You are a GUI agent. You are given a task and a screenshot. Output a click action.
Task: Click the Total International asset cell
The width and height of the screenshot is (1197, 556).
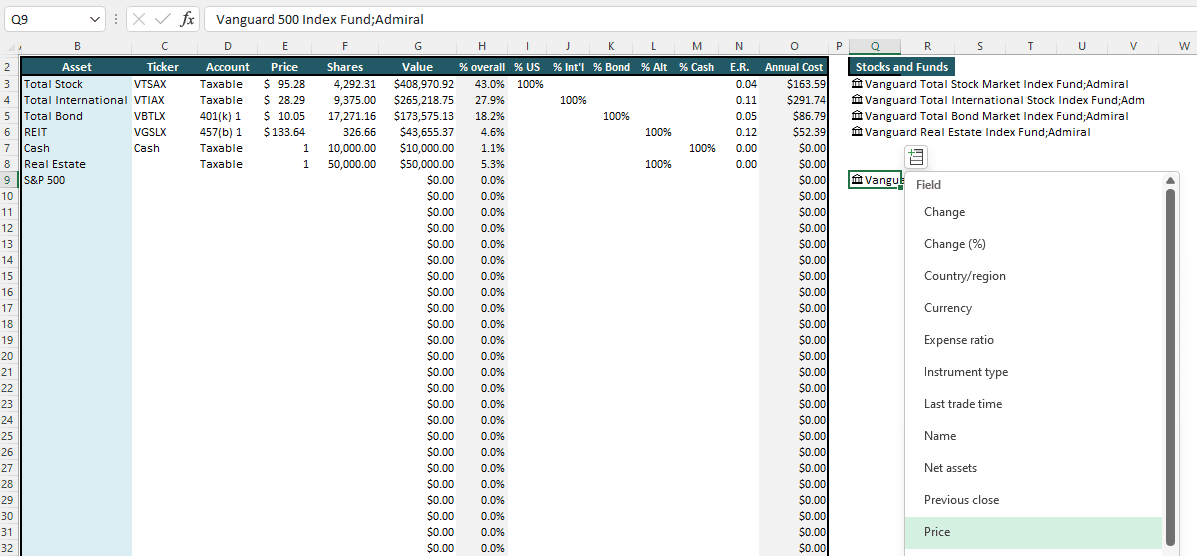point(76,100)
